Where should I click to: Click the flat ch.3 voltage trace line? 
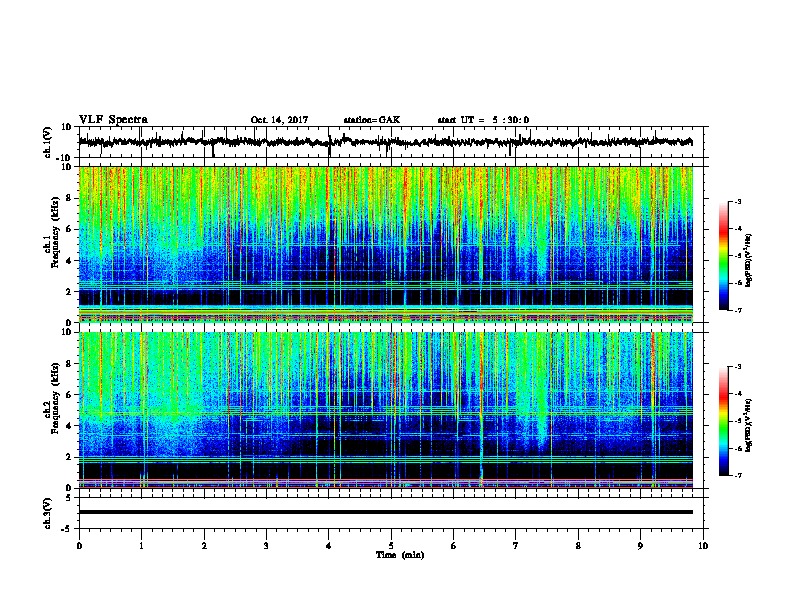pyautogui.click(x=385, y=512)
